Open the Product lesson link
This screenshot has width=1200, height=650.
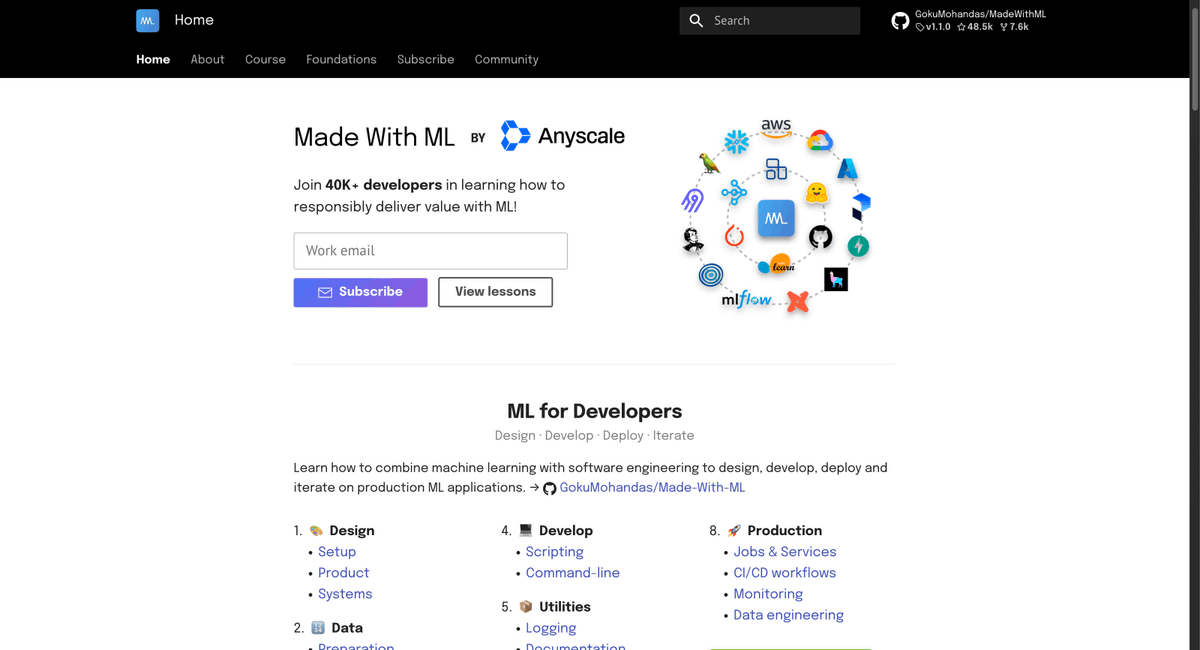[x=343, y=573]
